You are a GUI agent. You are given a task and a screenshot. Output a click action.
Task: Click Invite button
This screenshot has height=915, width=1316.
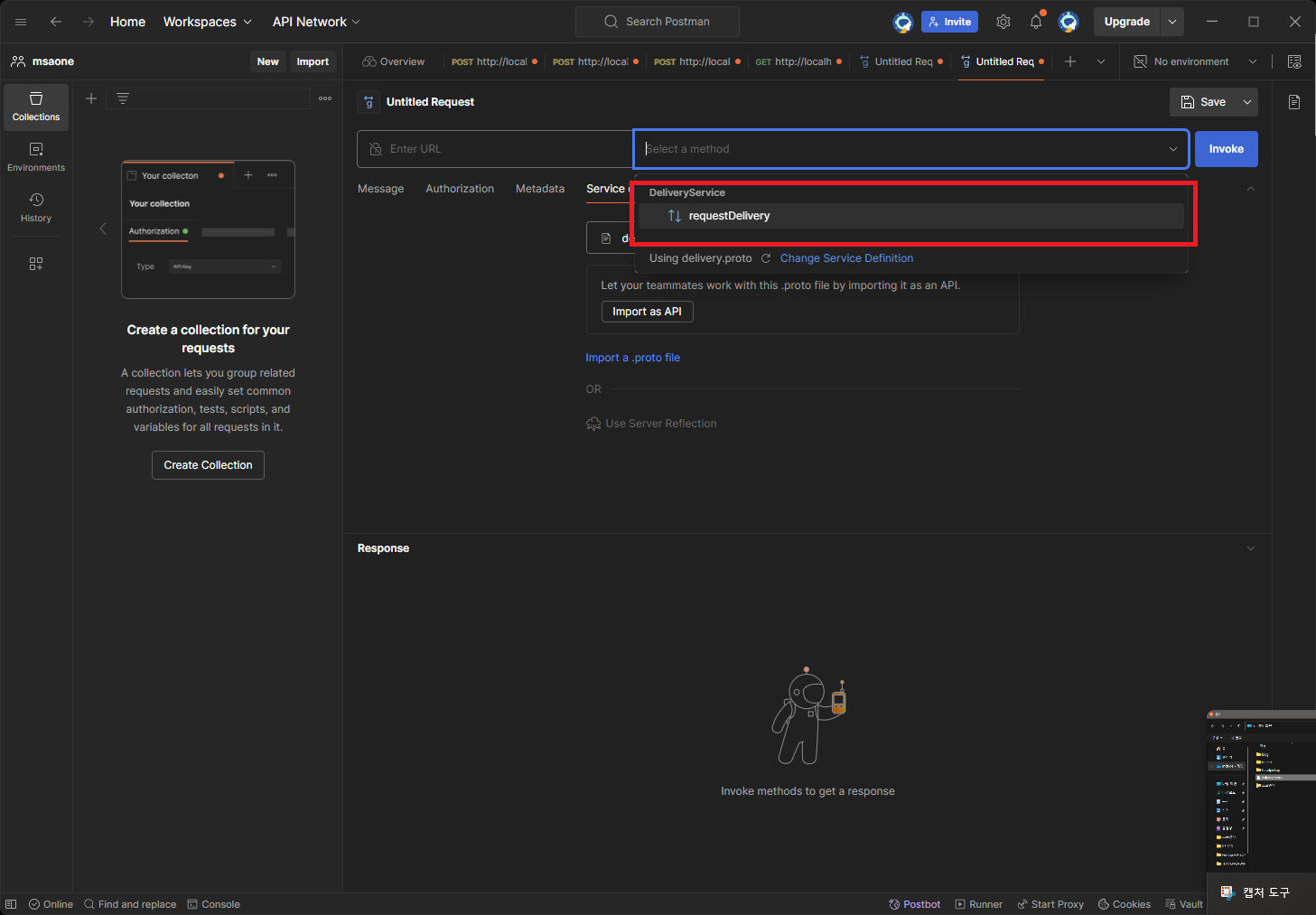[x=949, y=22]
